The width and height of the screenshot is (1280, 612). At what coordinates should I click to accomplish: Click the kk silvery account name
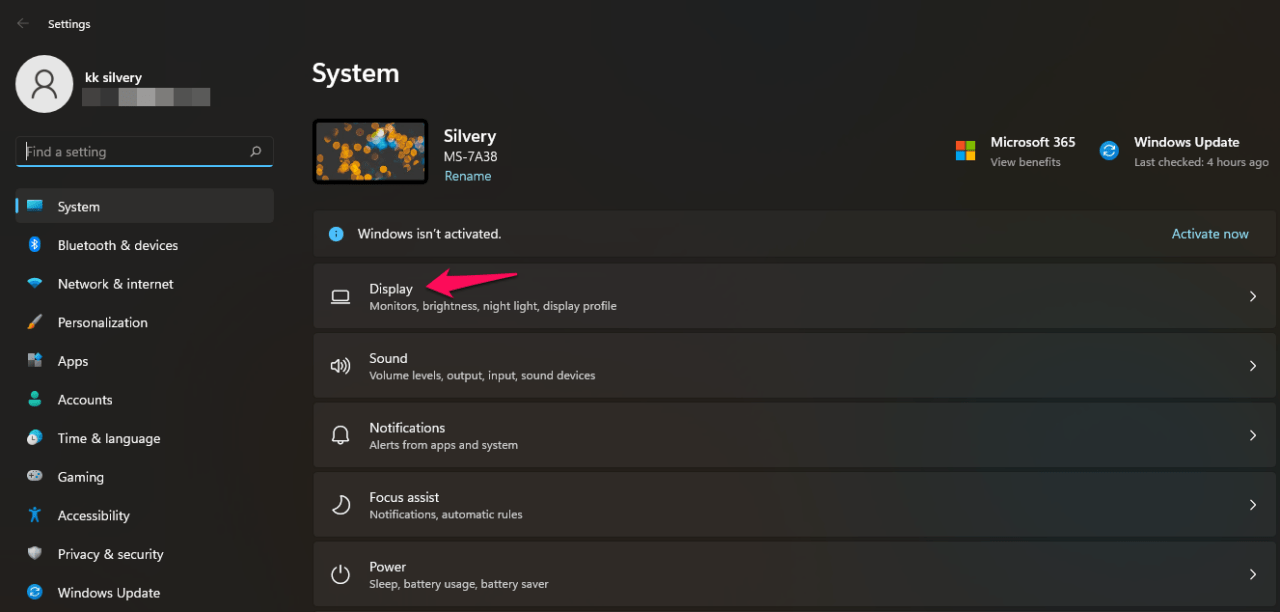click(113, 77)
